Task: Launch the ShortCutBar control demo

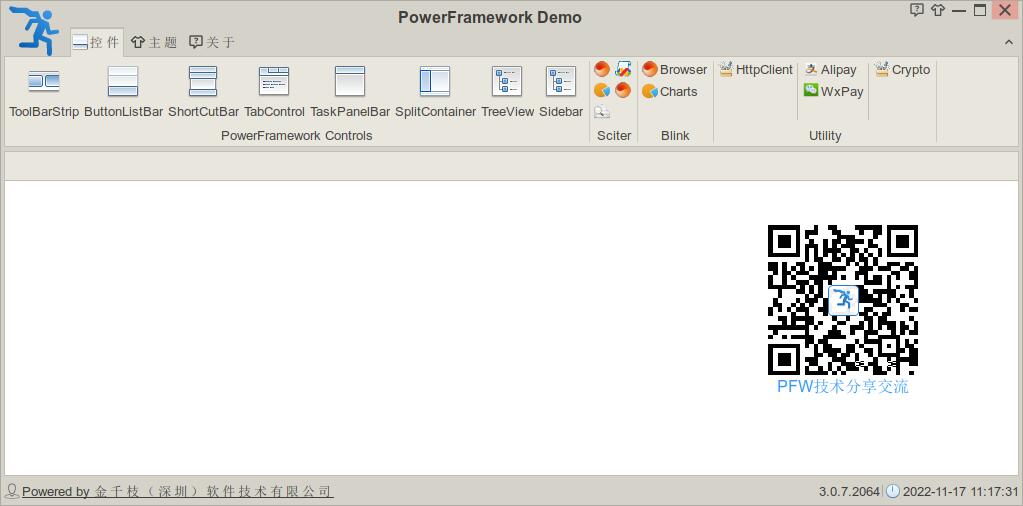Action: 204,91
